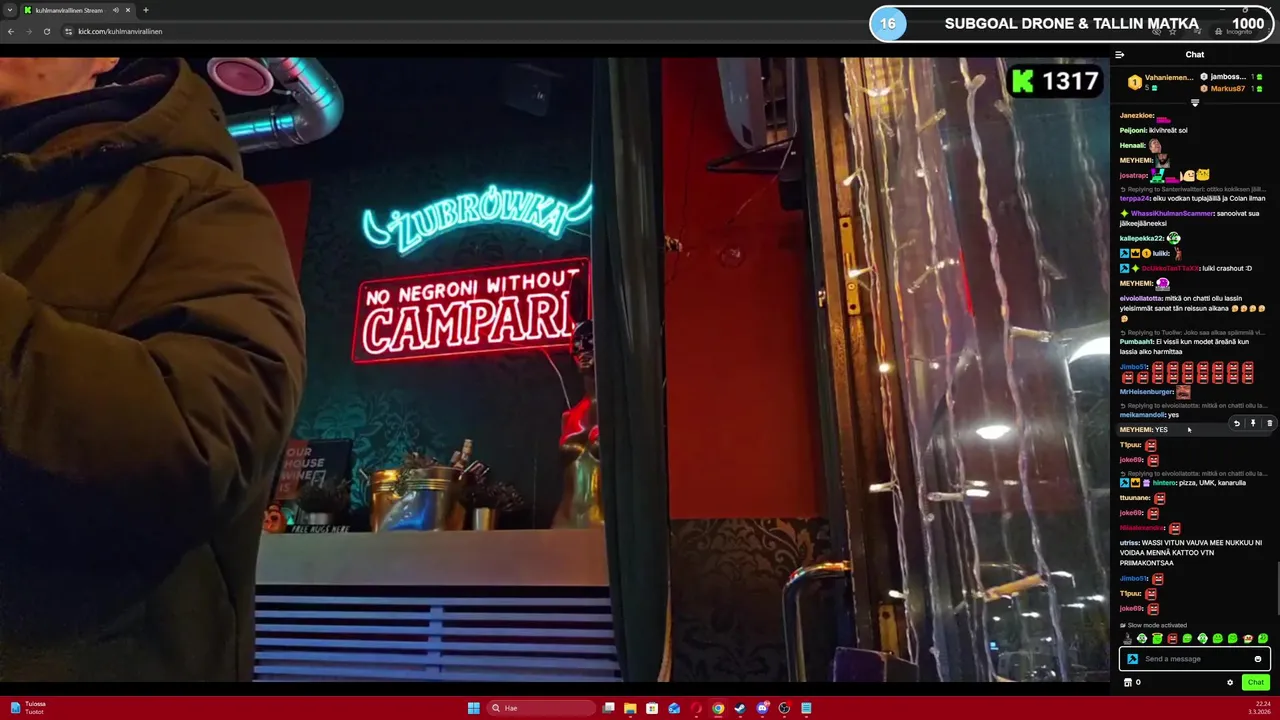Reload the Kick page
The width and height of the screenshot is (1280, 720).
pyautogui.click(x=46, y=31)
